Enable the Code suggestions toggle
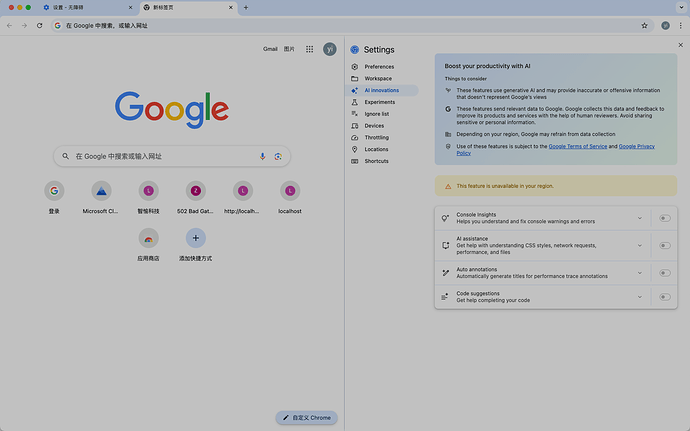This screenshot has height=431, width=690. [664, 297]
